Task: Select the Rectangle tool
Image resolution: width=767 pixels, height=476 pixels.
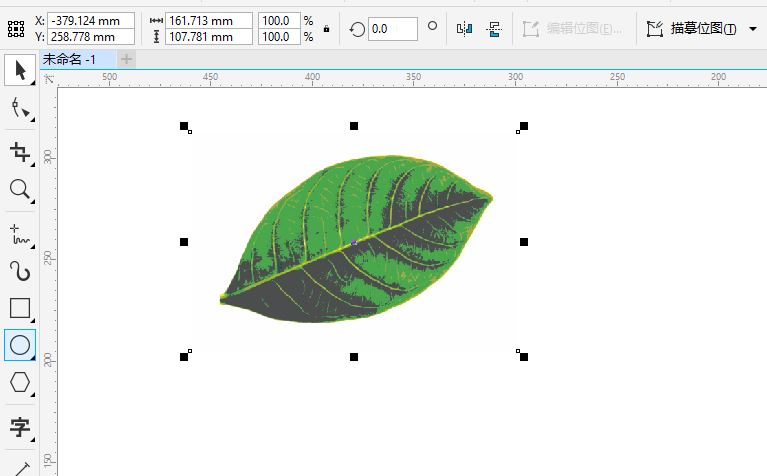Action: click(20, 308)
